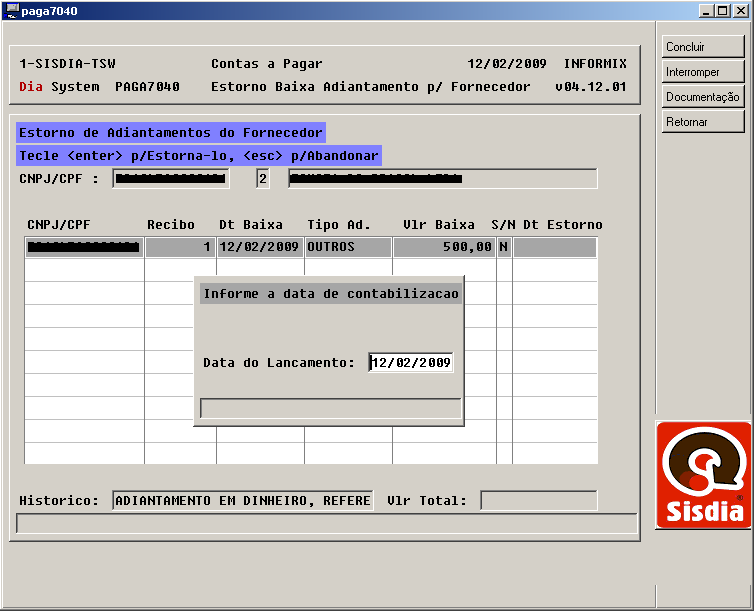Minimize the paga7040 window
Image resolution: width=755 pixels, height=611 pixels.
pos(708,11)
